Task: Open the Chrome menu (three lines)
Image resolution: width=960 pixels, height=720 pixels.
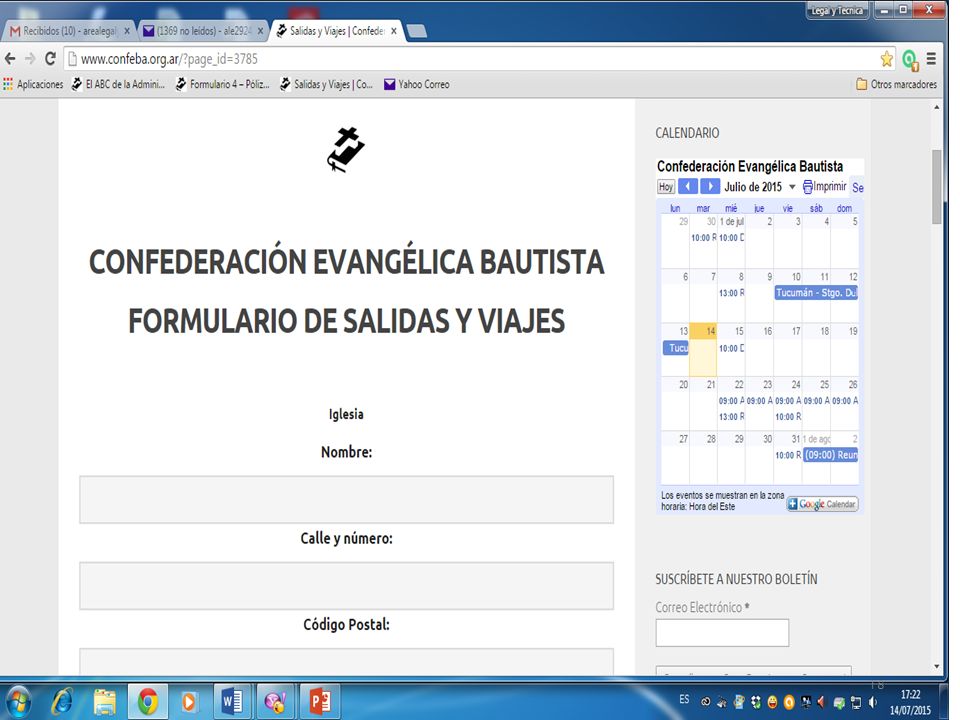Action: tap(931, 59)
